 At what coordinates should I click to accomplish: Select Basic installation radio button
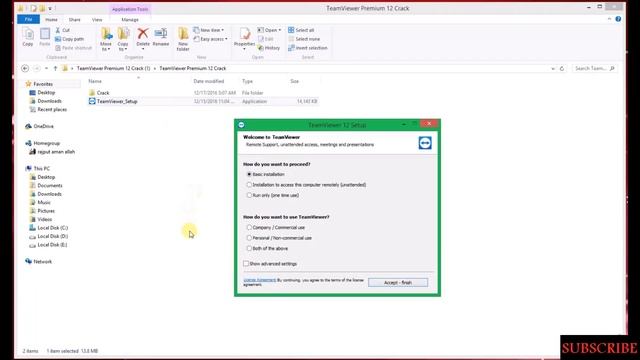249,174
